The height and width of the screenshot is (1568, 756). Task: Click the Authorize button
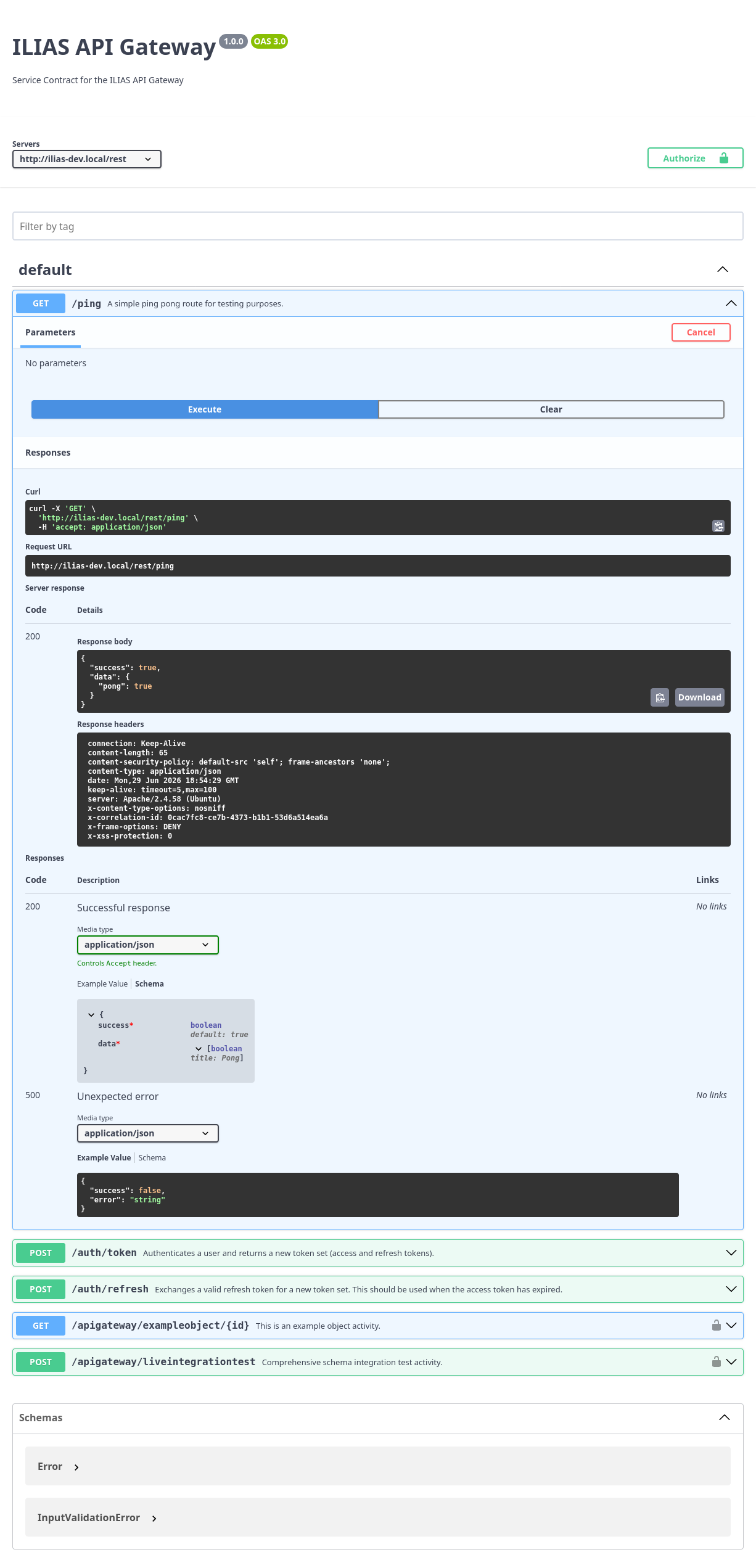click(696, 158)
